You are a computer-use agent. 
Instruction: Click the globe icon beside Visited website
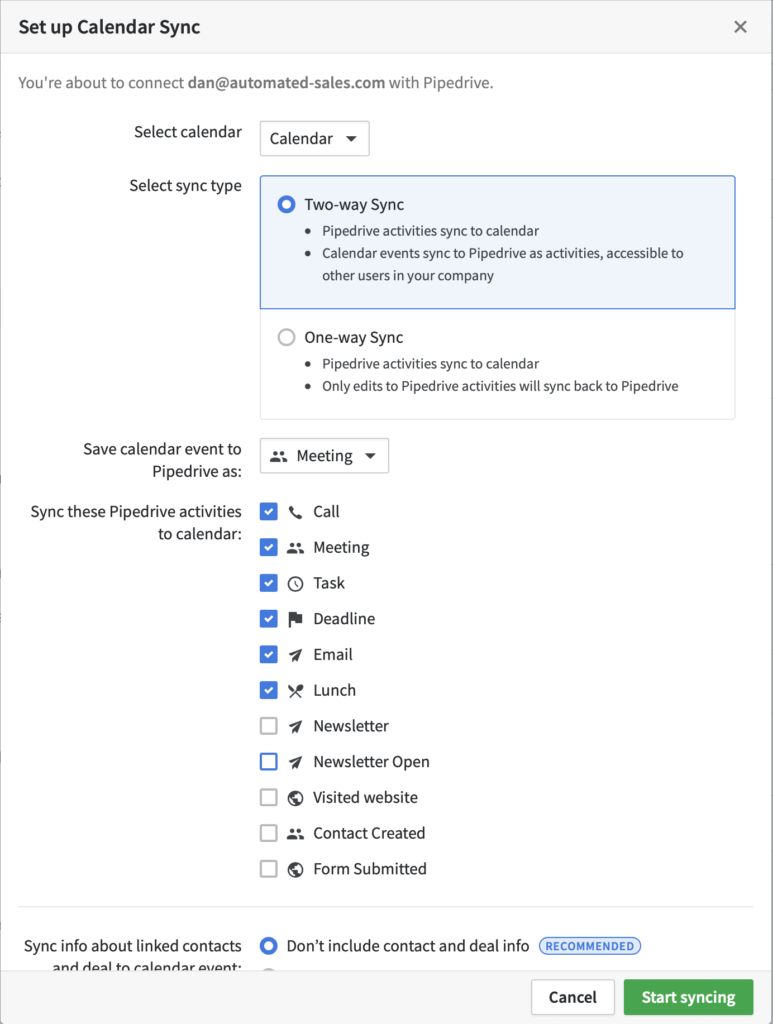click(x=295, y=798)
